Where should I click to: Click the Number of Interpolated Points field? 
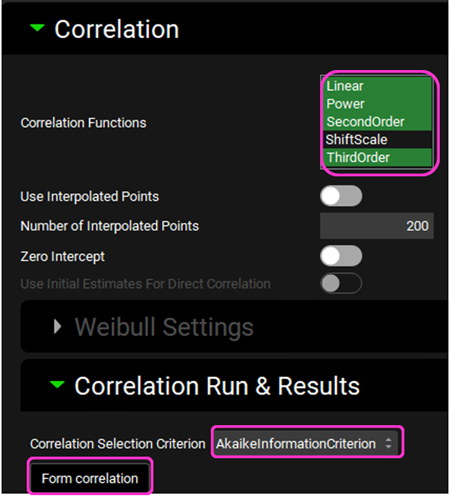pos(377,226)
